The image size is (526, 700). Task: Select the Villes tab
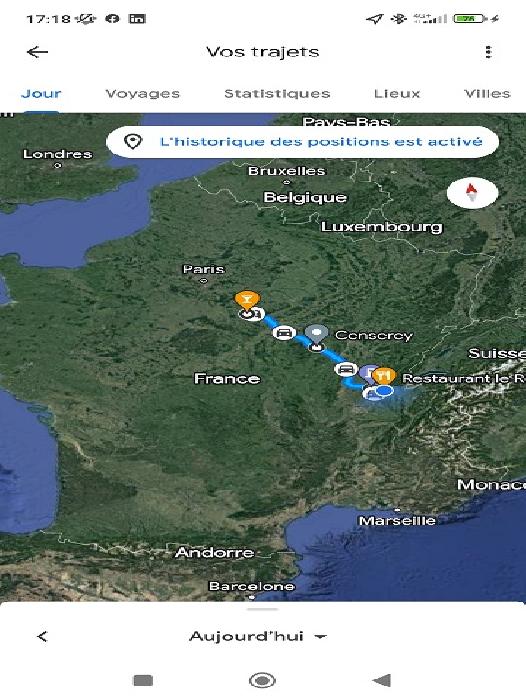tap(487, 94)
